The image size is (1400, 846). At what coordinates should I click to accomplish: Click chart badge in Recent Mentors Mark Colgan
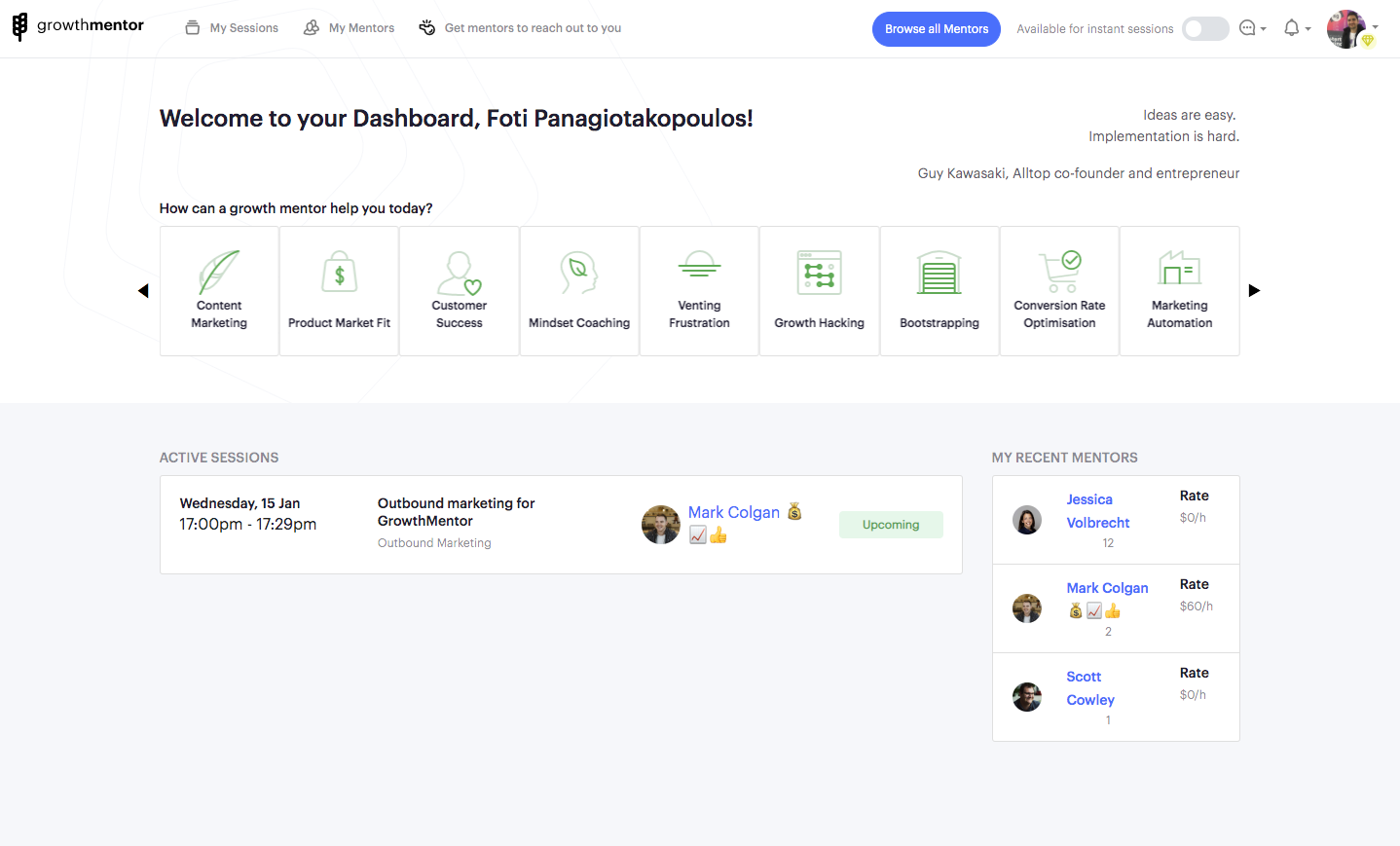(x=1094, y=610)
